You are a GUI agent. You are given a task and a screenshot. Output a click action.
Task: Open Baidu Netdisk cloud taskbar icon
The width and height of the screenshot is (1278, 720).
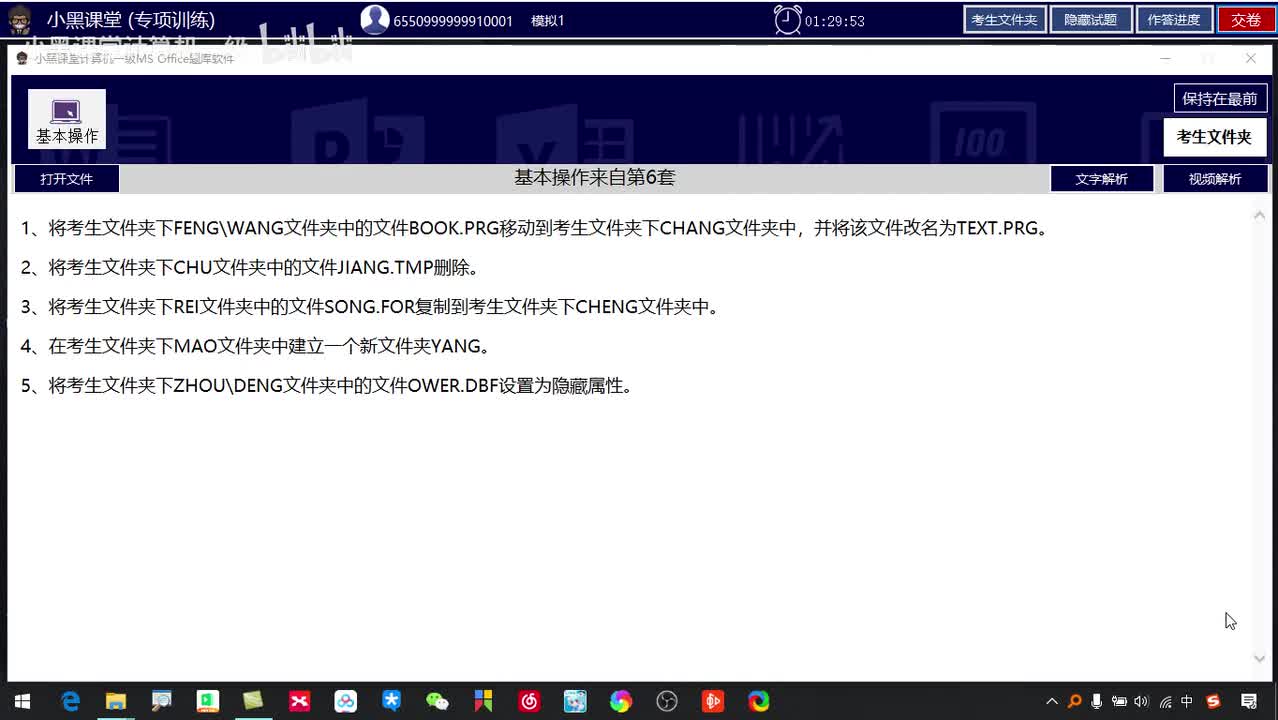(x=345, y=701)
